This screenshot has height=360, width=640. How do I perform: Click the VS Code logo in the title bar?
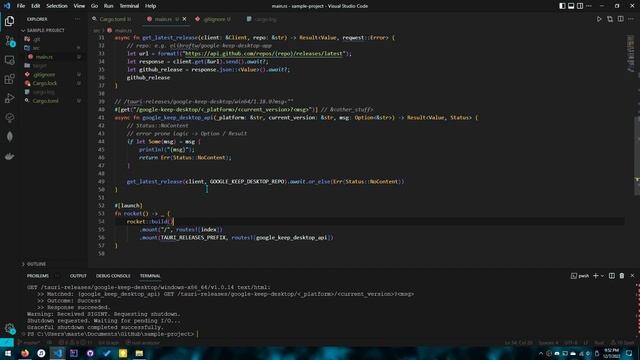tap(7, 6)
